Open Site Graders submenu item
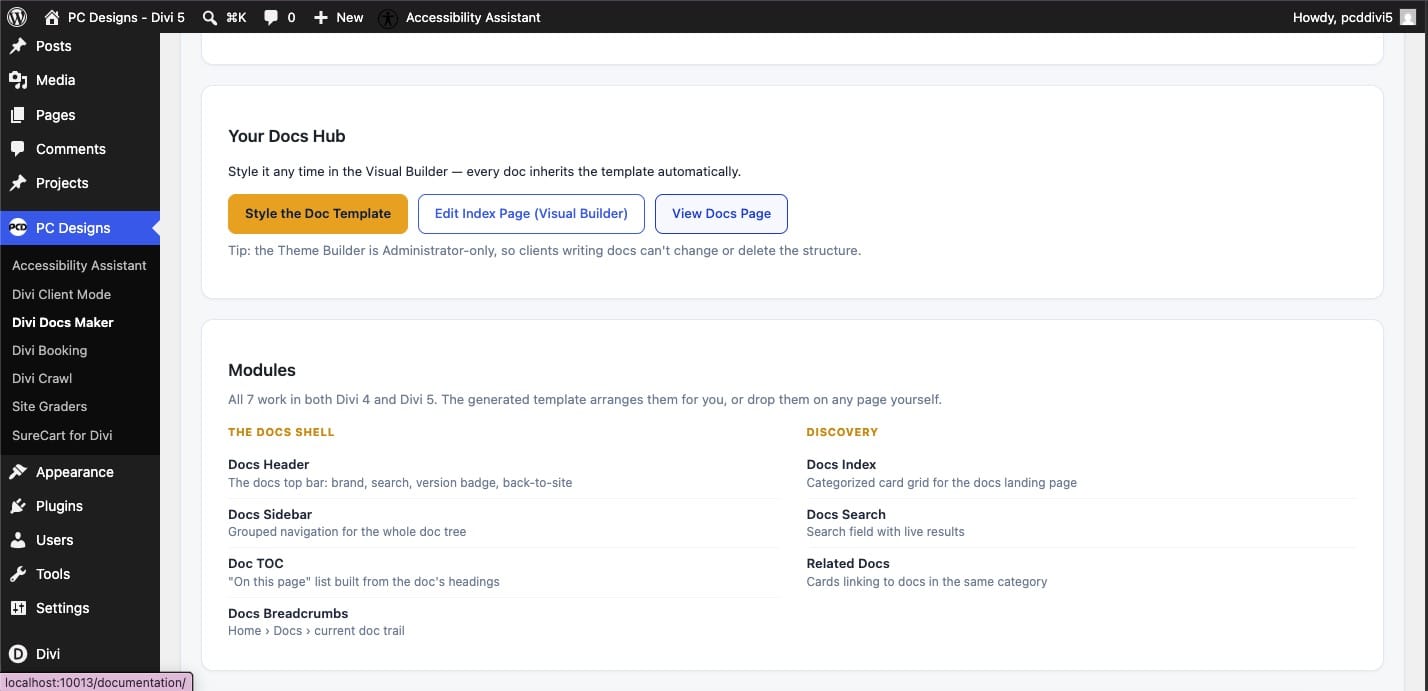 (49, 406)
